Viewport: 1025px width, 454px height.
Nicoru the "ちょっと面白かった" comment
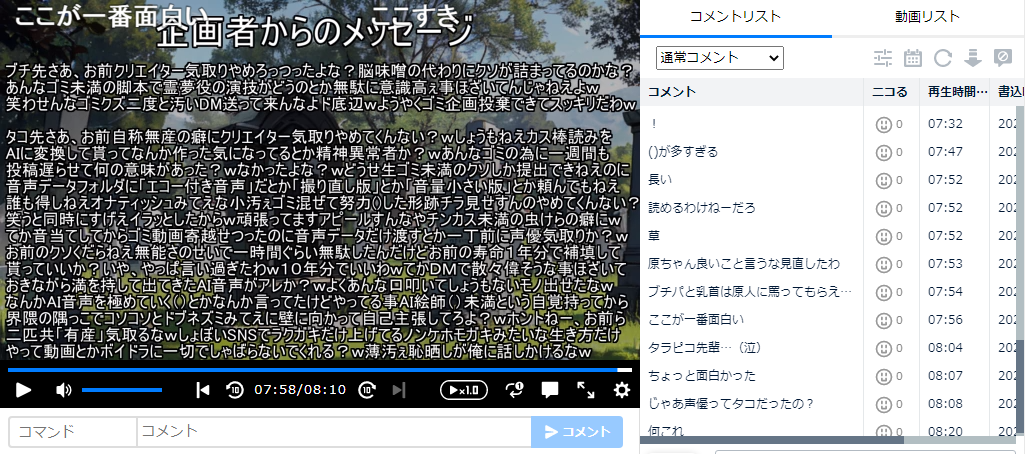[884, 376]
